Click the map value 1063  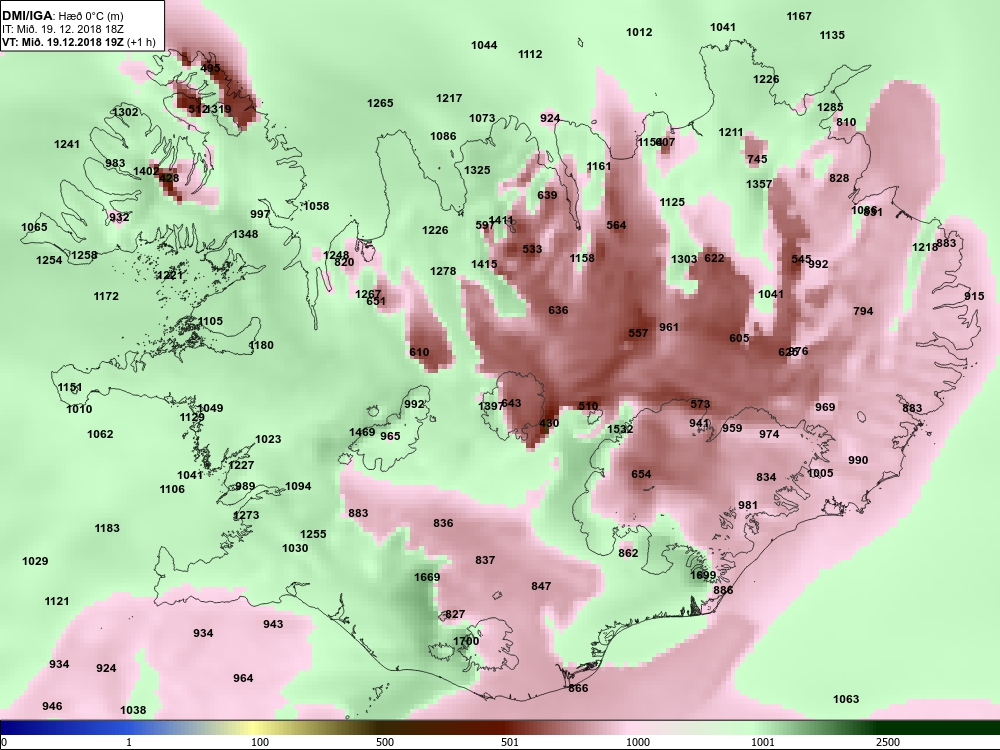pos(846,700)
